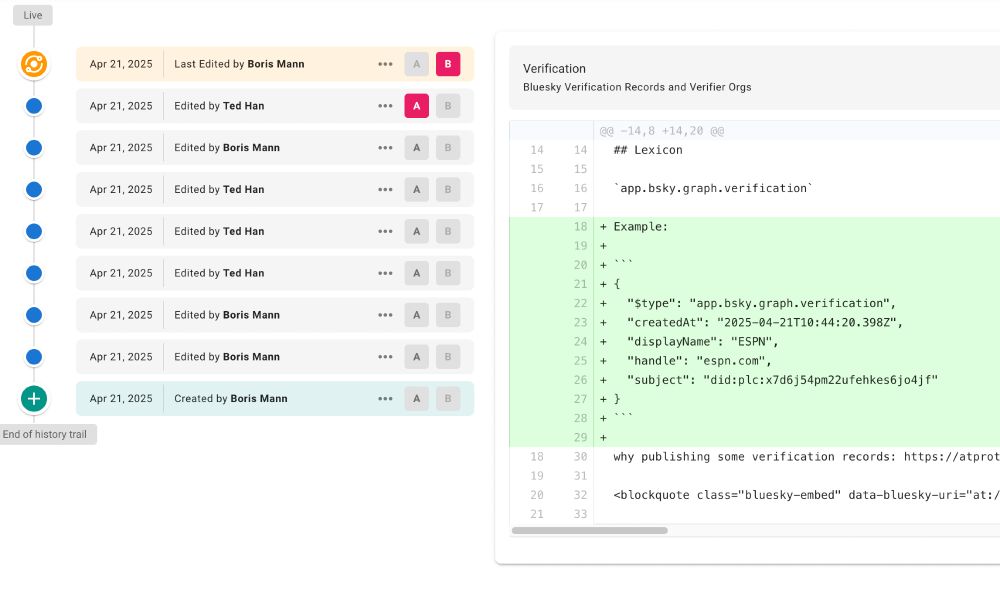
Task: Open the options menu for Created by Boris Mann
Action: (385, 399)
